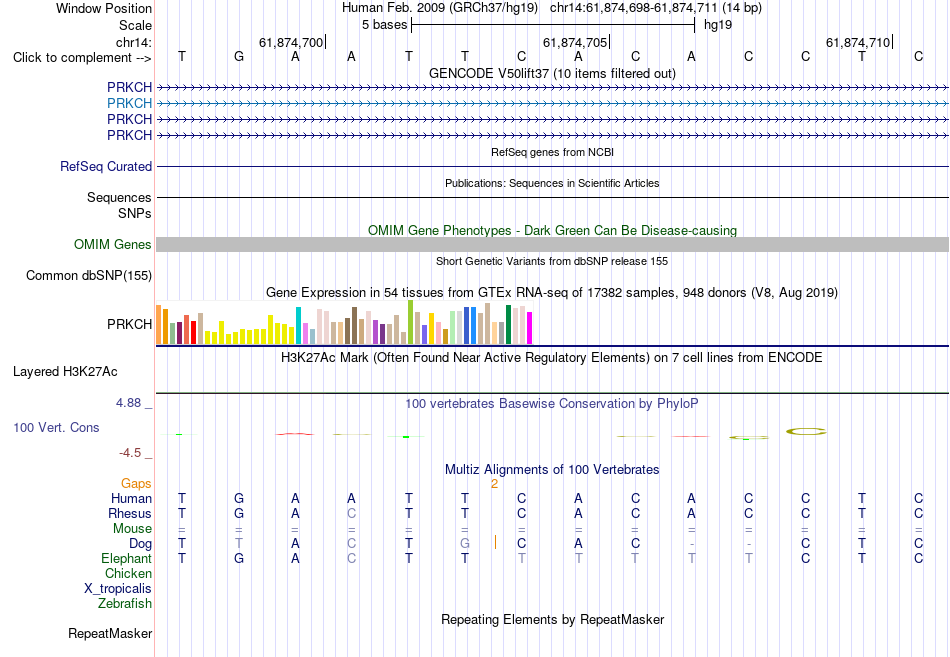Click the G base in the Dog row
Image resolution: width=950 pixels, height=657 pixels.
(x=465, y=544)
